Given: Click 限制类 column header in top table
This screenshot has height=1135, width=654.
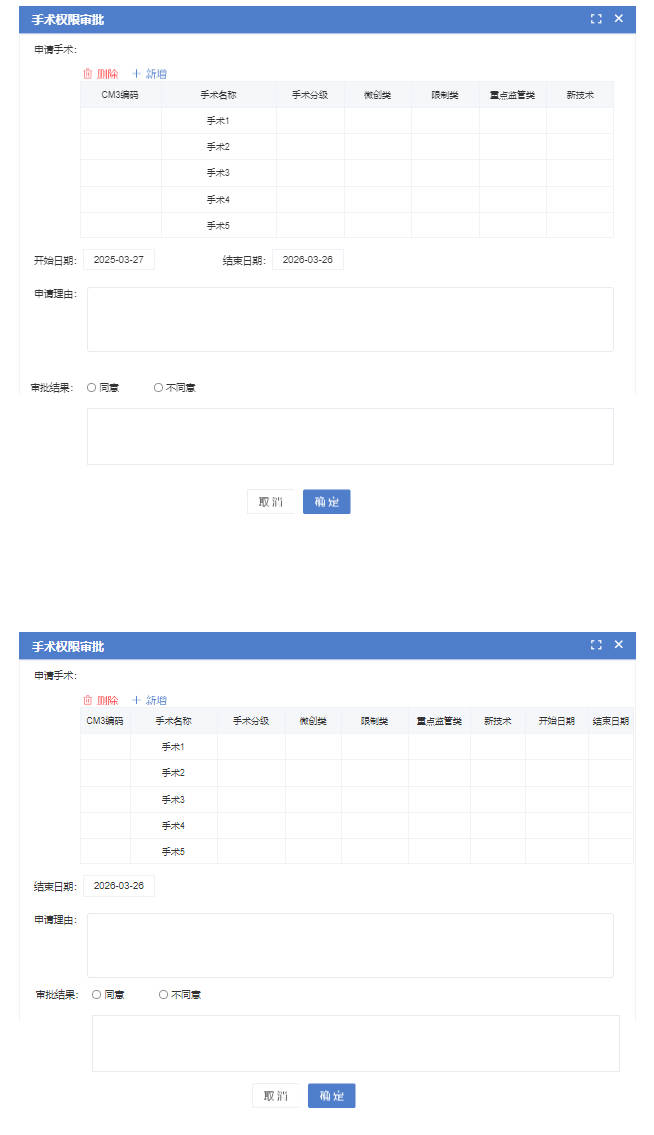Looking at the screenshot, I should click(x=445, y=95).
